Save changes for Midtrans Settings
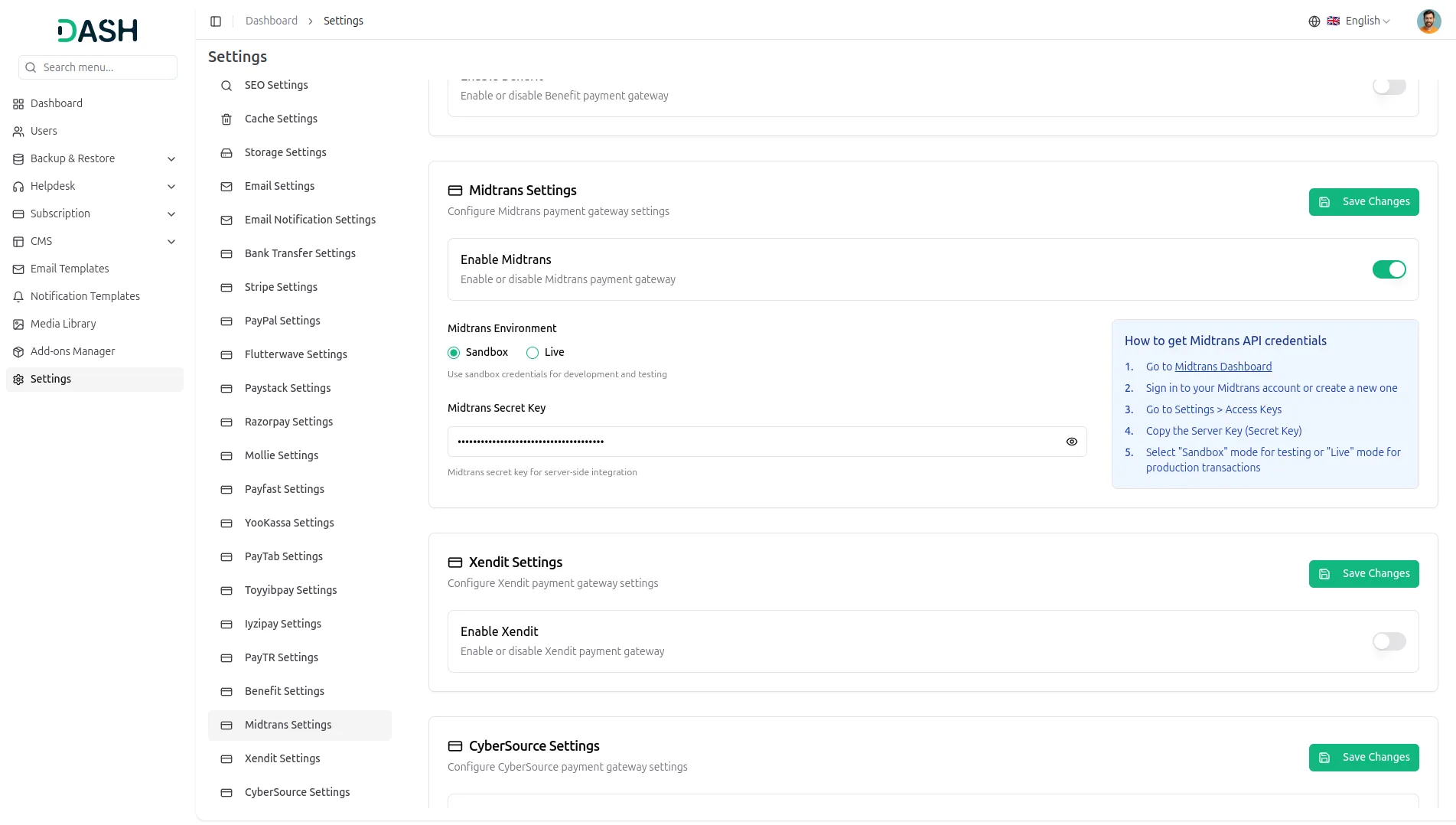1456x825 pixels. (1363, 202)
